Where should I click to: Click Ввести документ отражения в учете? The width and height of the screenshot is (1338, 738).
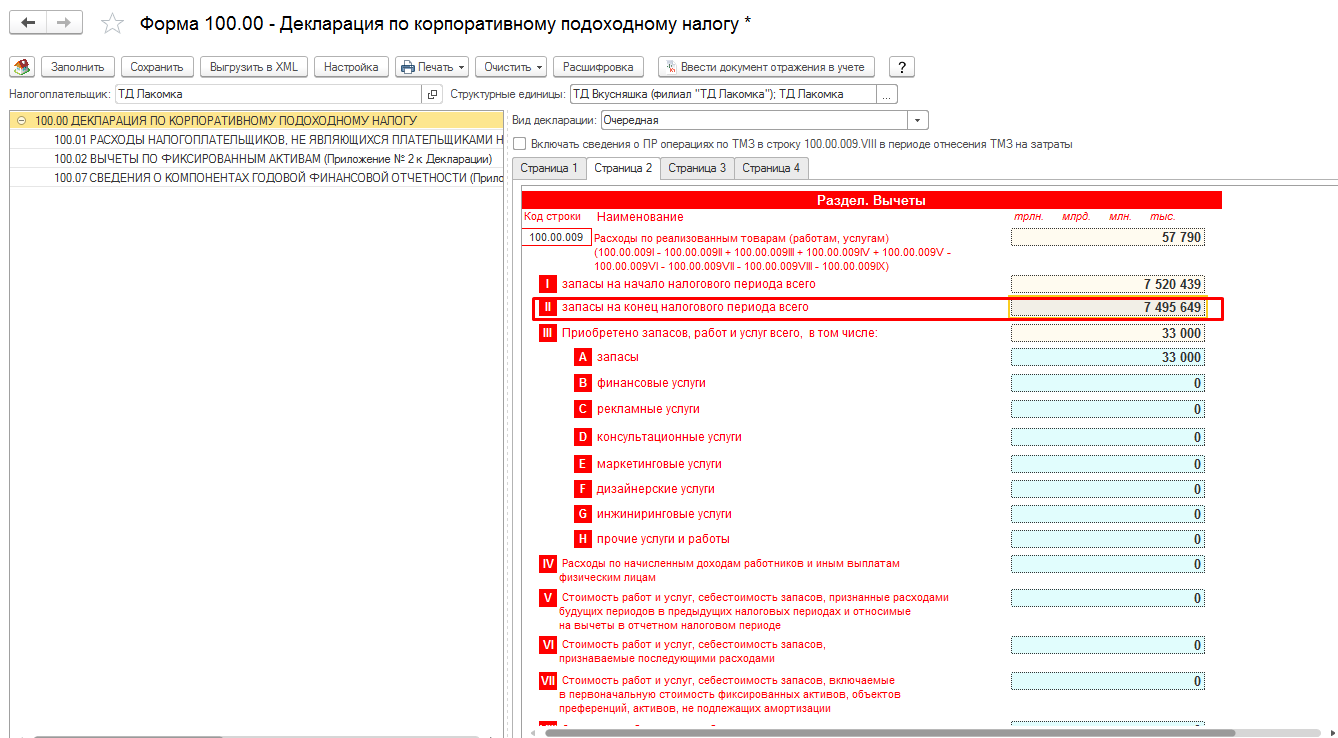pyautogui.click(x=766, y=67)
